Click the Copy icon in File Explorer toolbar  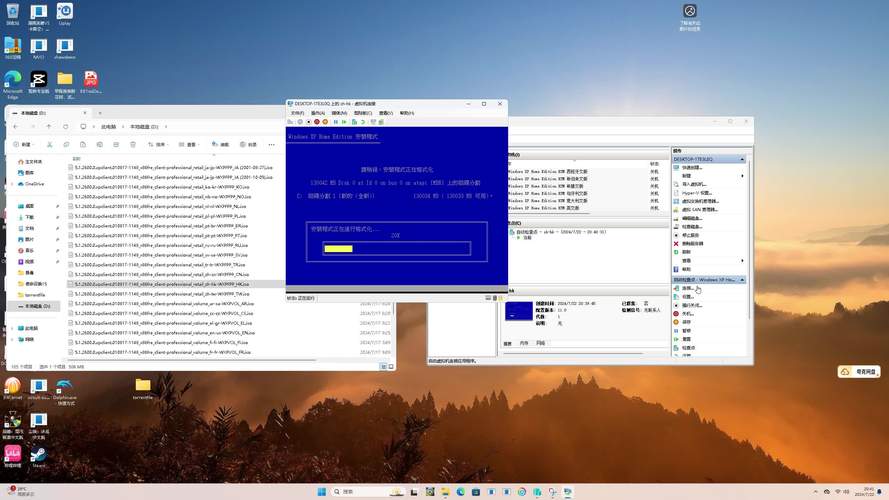(66, 145)
